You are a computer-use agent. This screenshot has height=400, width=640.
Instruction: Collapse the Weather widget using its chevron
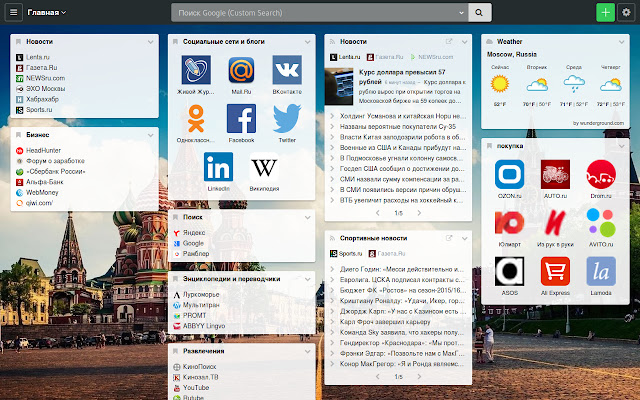coord(621,42)
